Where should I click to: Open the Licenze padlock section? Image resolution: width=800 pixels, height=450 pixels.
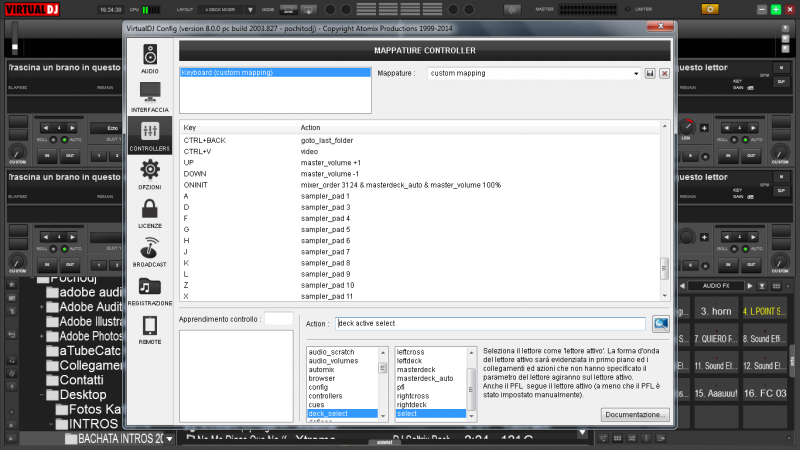(x=150, y=212)
